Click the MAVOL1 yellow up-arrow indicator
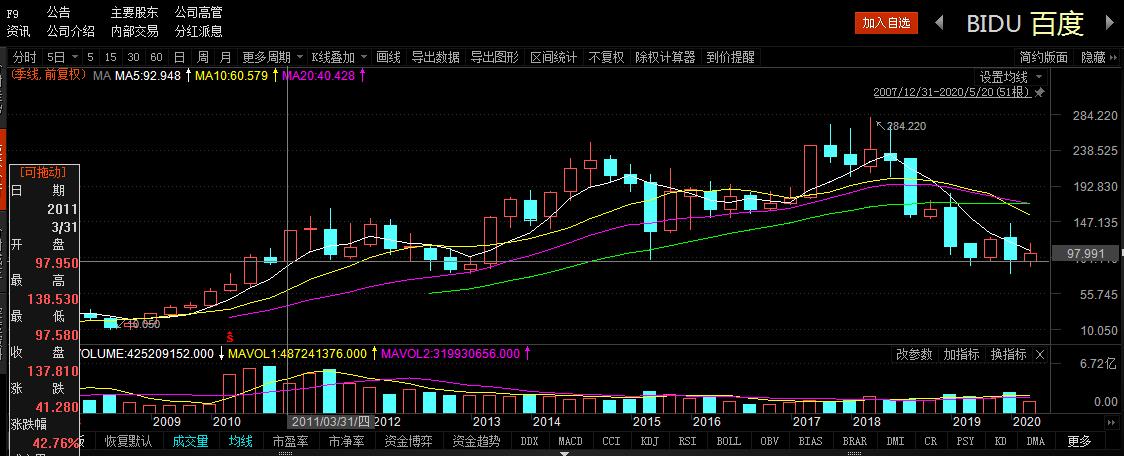The height and width of the screenshot is (456, 1124). pos(373,353)
